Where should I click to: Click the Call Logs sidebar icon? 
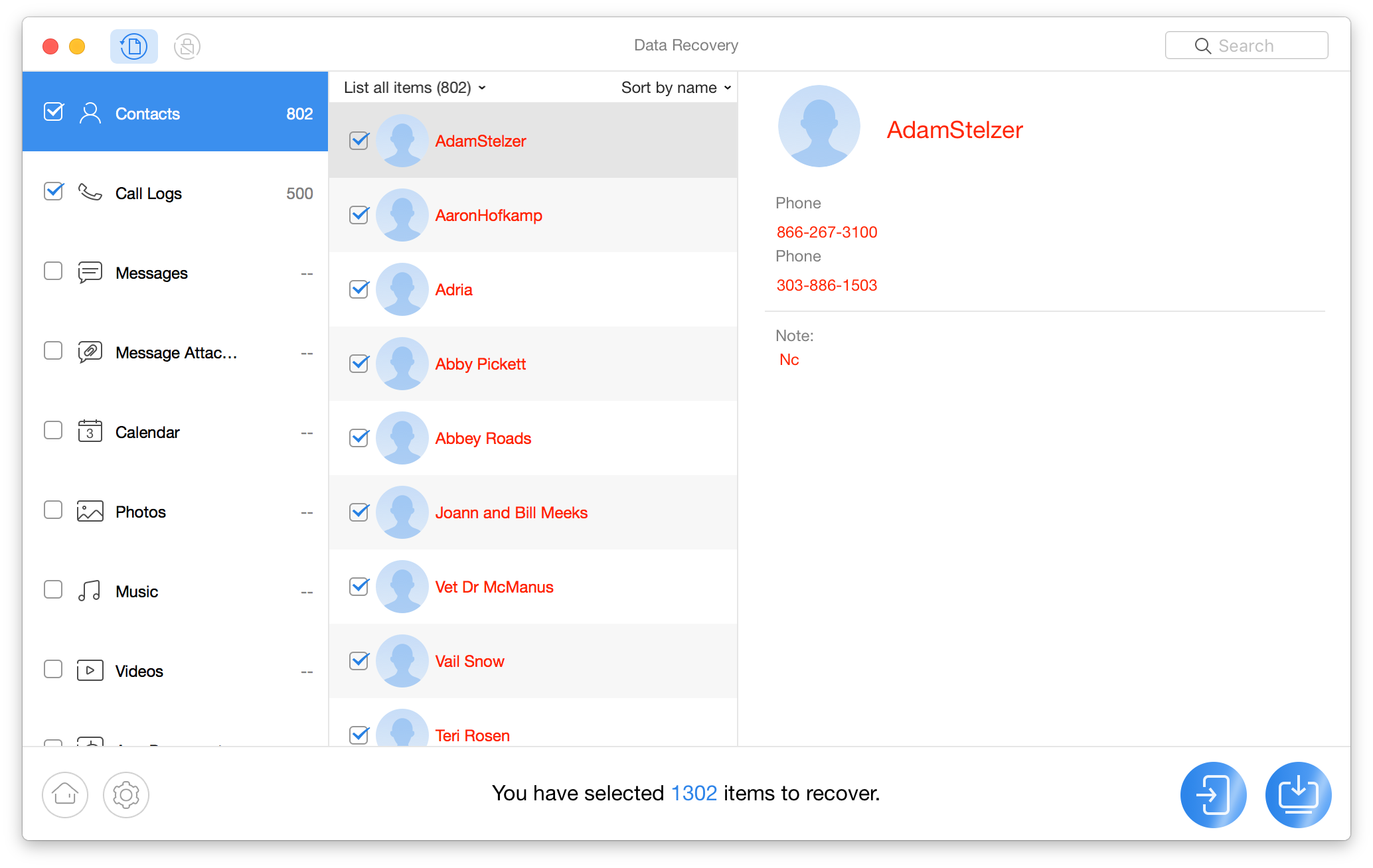click(x=90, y=192)
